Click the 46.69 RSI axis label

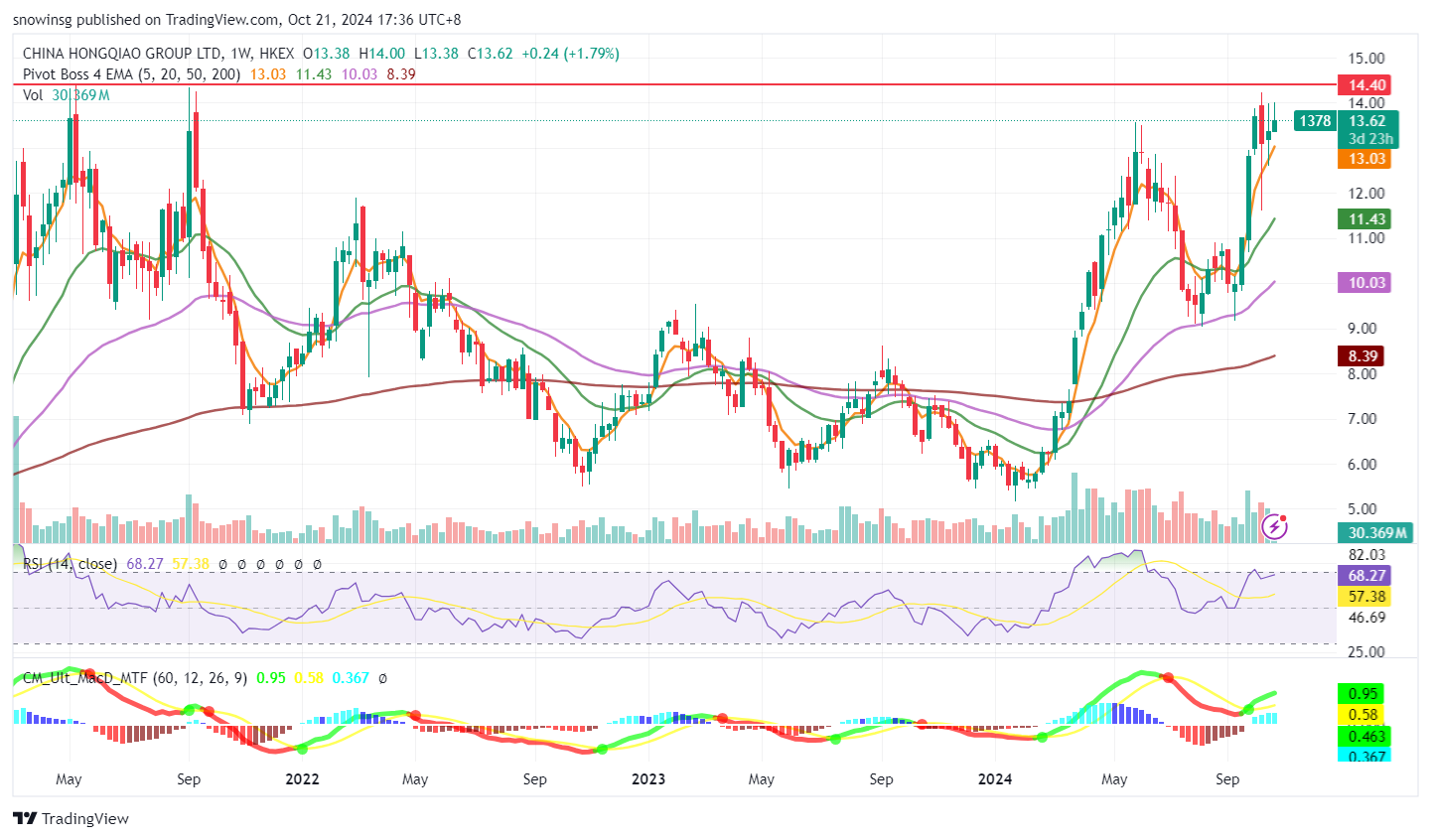[1366, 618]
